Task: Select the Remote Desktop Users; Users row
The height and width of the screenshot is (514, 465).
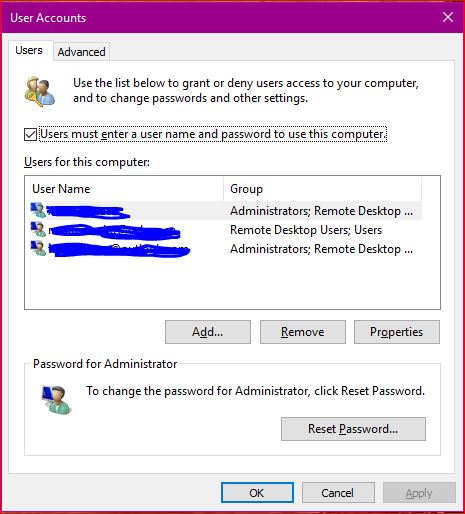Action: 223,230
